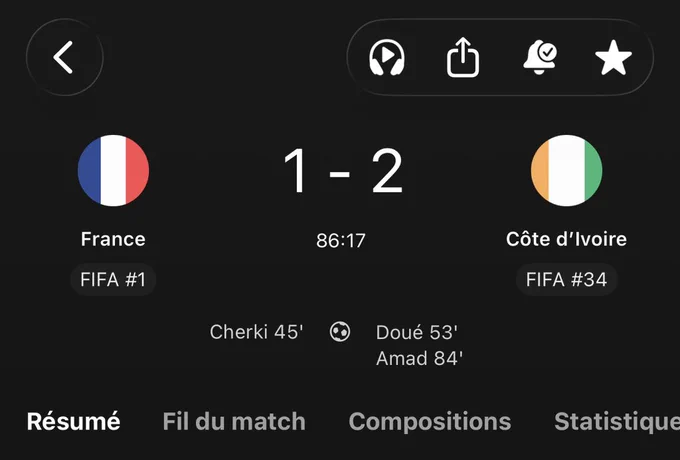Select the Résumé tab
Viewport: 680px width, 460px height.
73,421
